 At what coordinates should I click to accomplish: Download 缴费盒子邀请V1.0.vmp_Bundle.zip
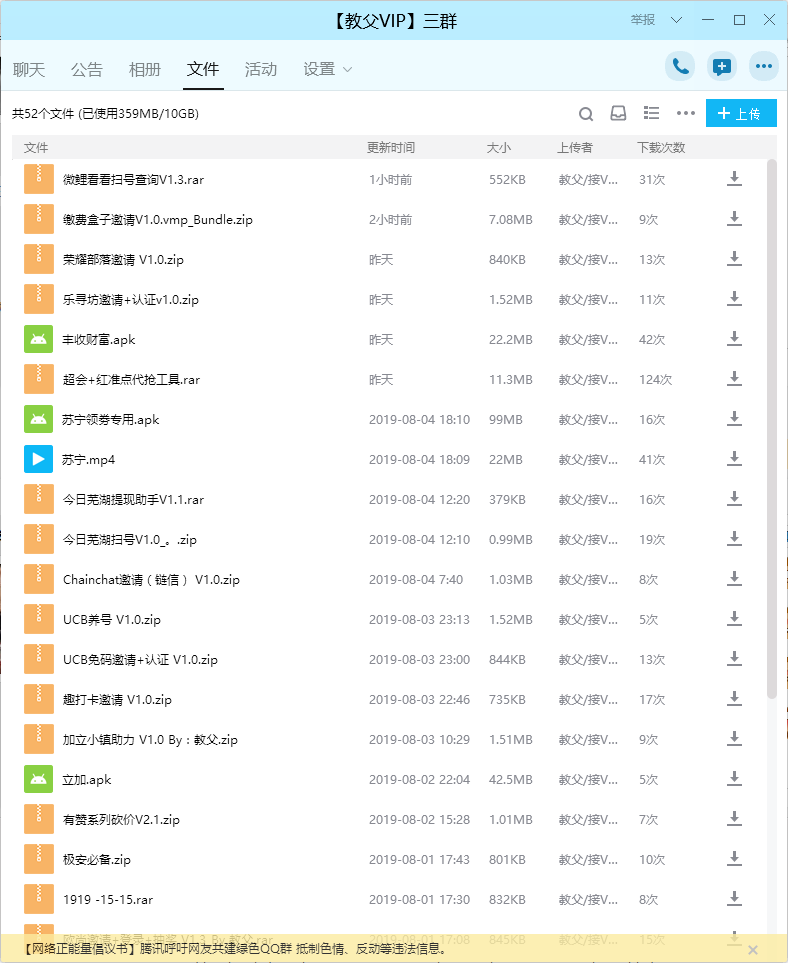[734, 219]
